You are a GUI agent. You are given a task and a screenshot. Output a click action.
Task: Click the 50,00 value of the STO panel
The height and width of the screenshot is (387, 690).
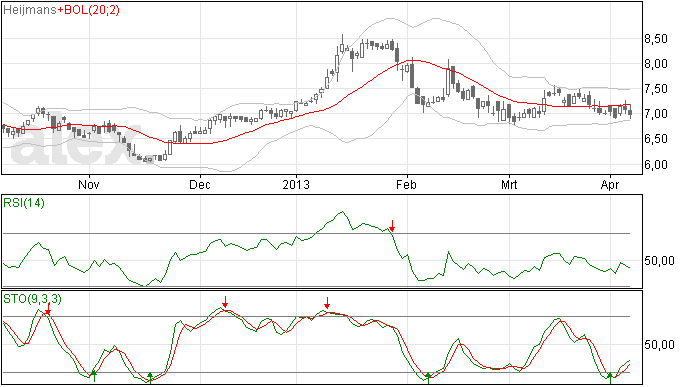point(659,345)
